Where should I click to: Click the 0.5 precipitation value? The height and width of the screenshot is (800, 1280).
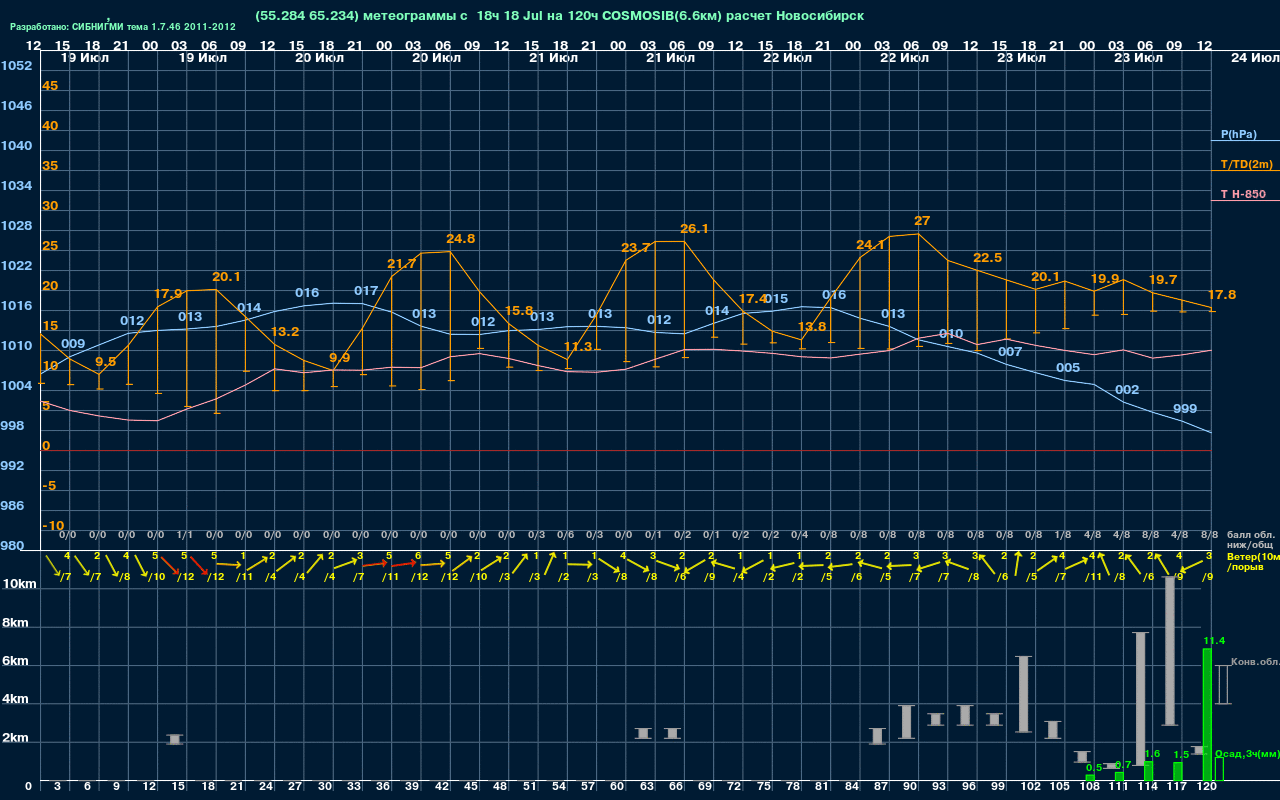coord(1094,768)
